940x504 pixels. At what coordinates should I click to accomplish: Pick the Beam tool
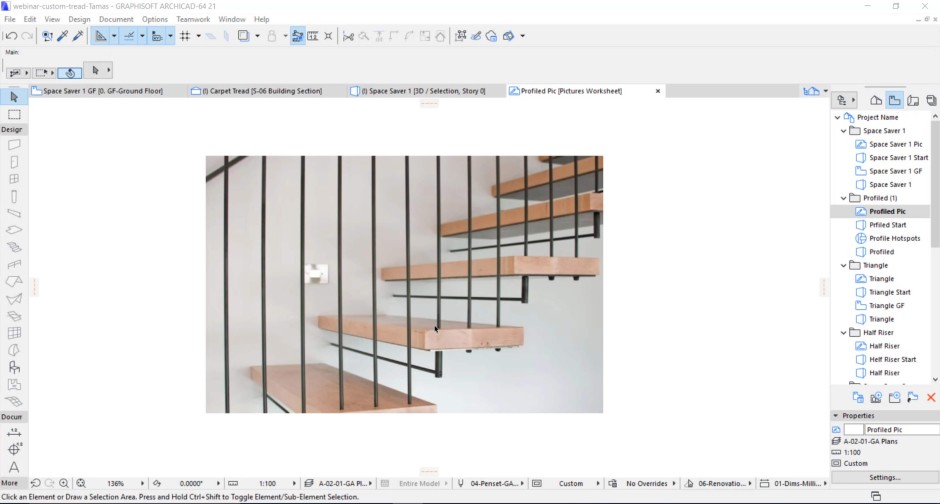14,213
